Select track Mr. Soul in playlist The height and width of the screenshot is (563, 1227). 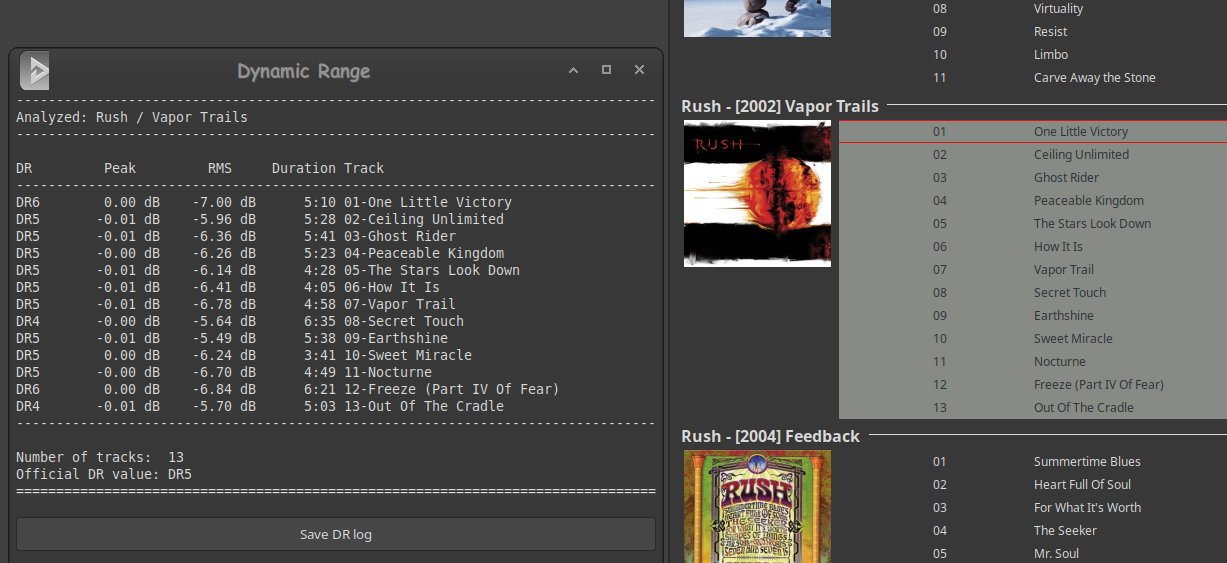coord(1033,553)
